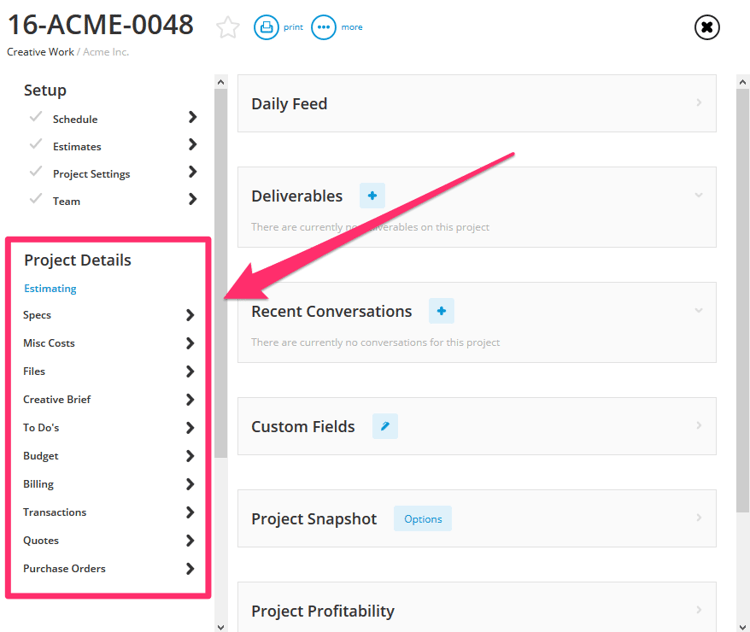Image resolution: width=750 pixels, height=632 pixels.
Task: Click the sidebar scroll down arrow
Action: pos(221,626)
